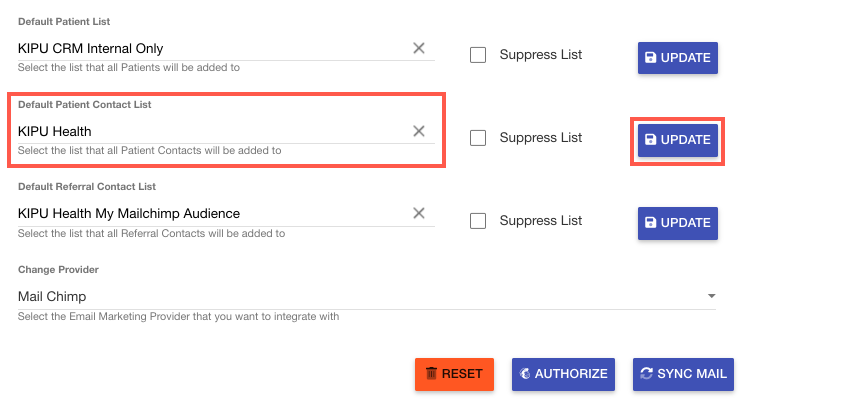Click the Authorize button's Mailchimp icon

pyautogui.click(x=524, y=374)
